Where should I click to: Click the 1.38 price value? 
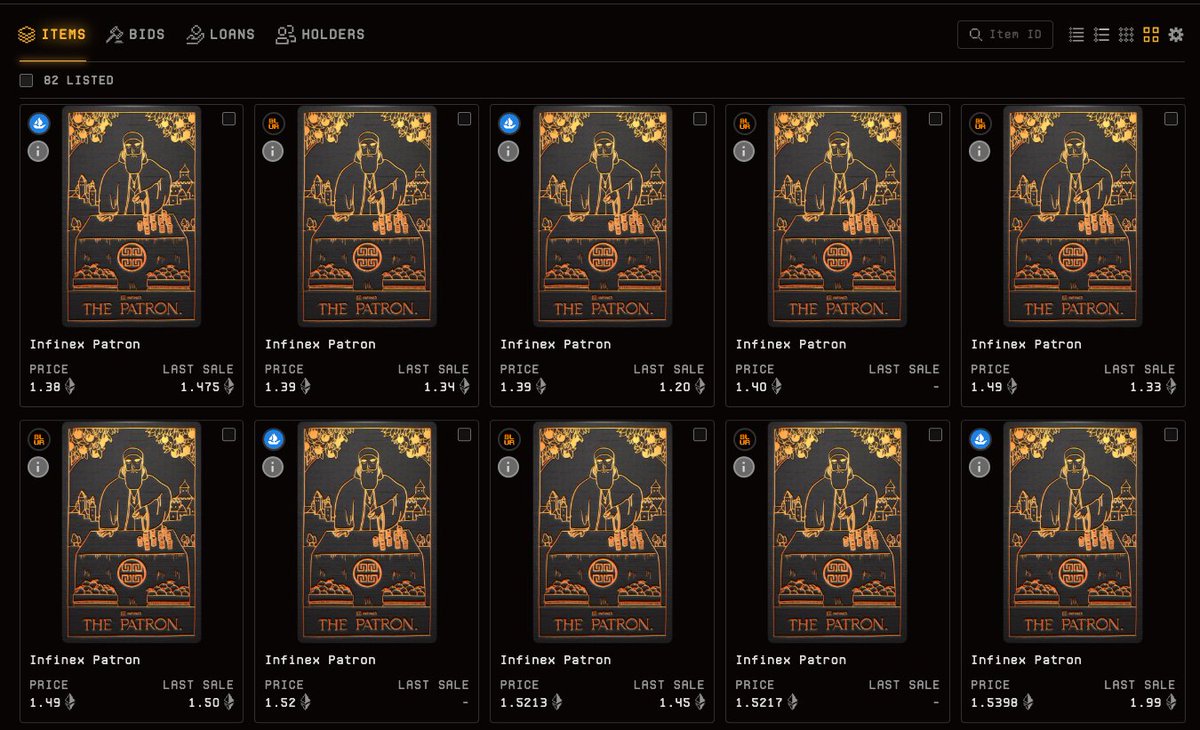[x=45, y=387]
